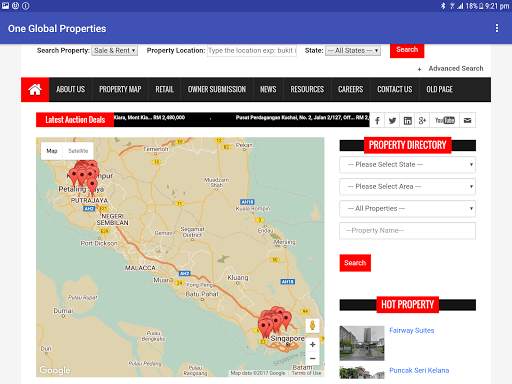The height and width of the screenshot is (384, 512).
Task: Tap the picture notification icon in status bar
Action: [5, 6]
